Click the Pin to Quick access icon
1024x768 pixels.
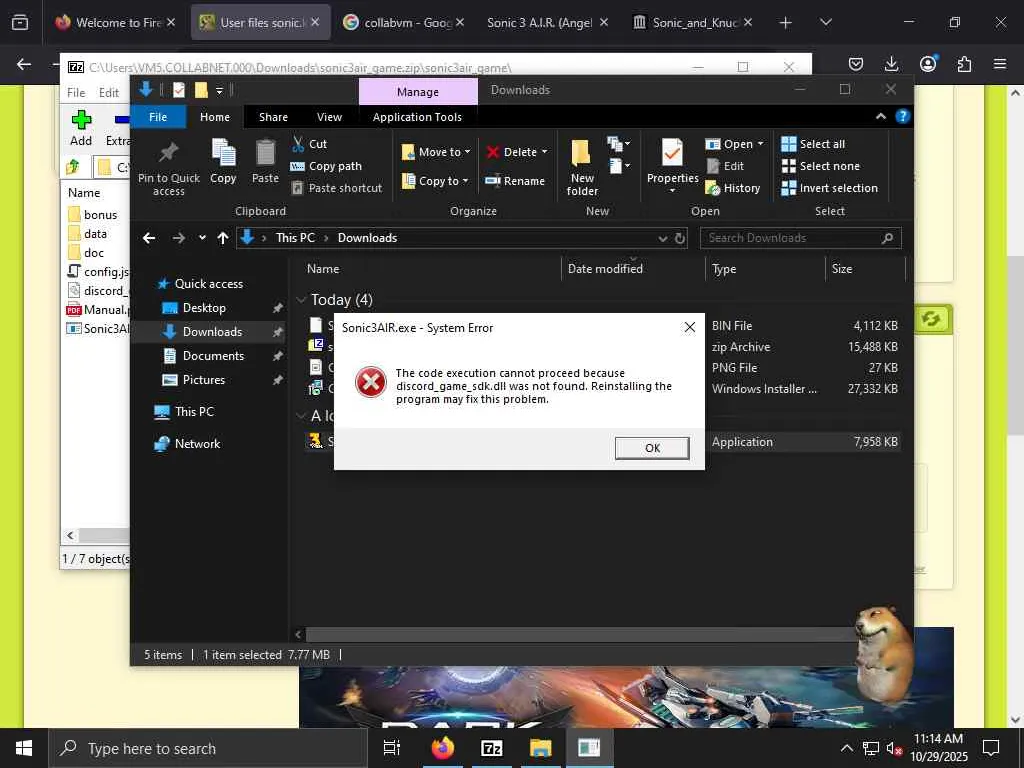coord(168,153)
